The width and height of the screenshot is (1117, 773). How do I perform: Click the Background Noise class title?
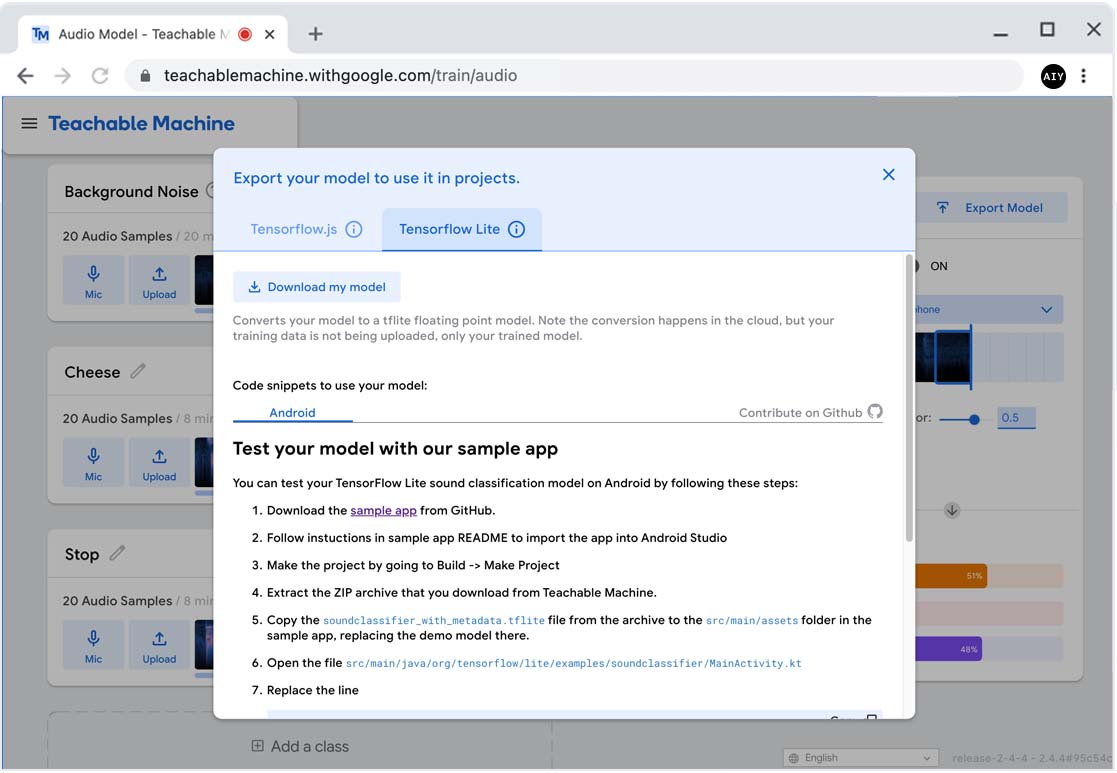(131, 192)
